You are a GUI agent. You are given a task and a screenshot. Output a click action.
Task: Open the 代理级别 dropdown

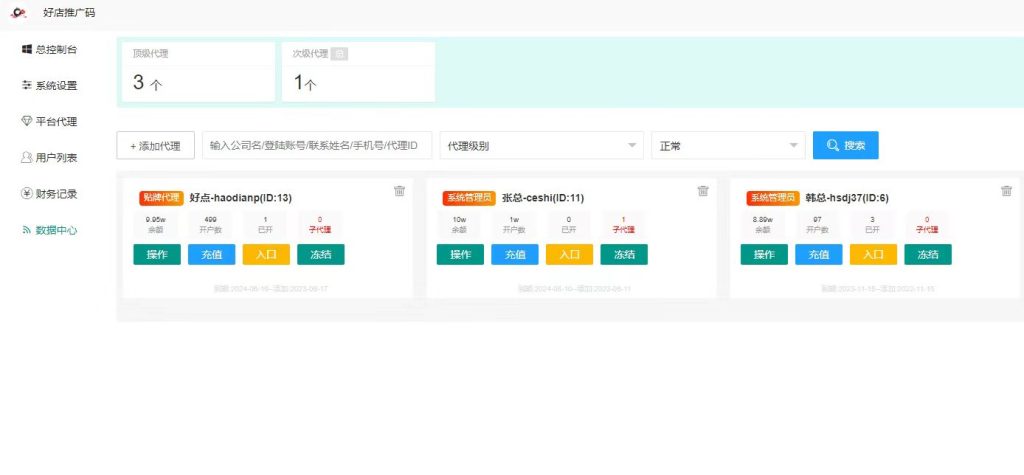coord(541,145)
